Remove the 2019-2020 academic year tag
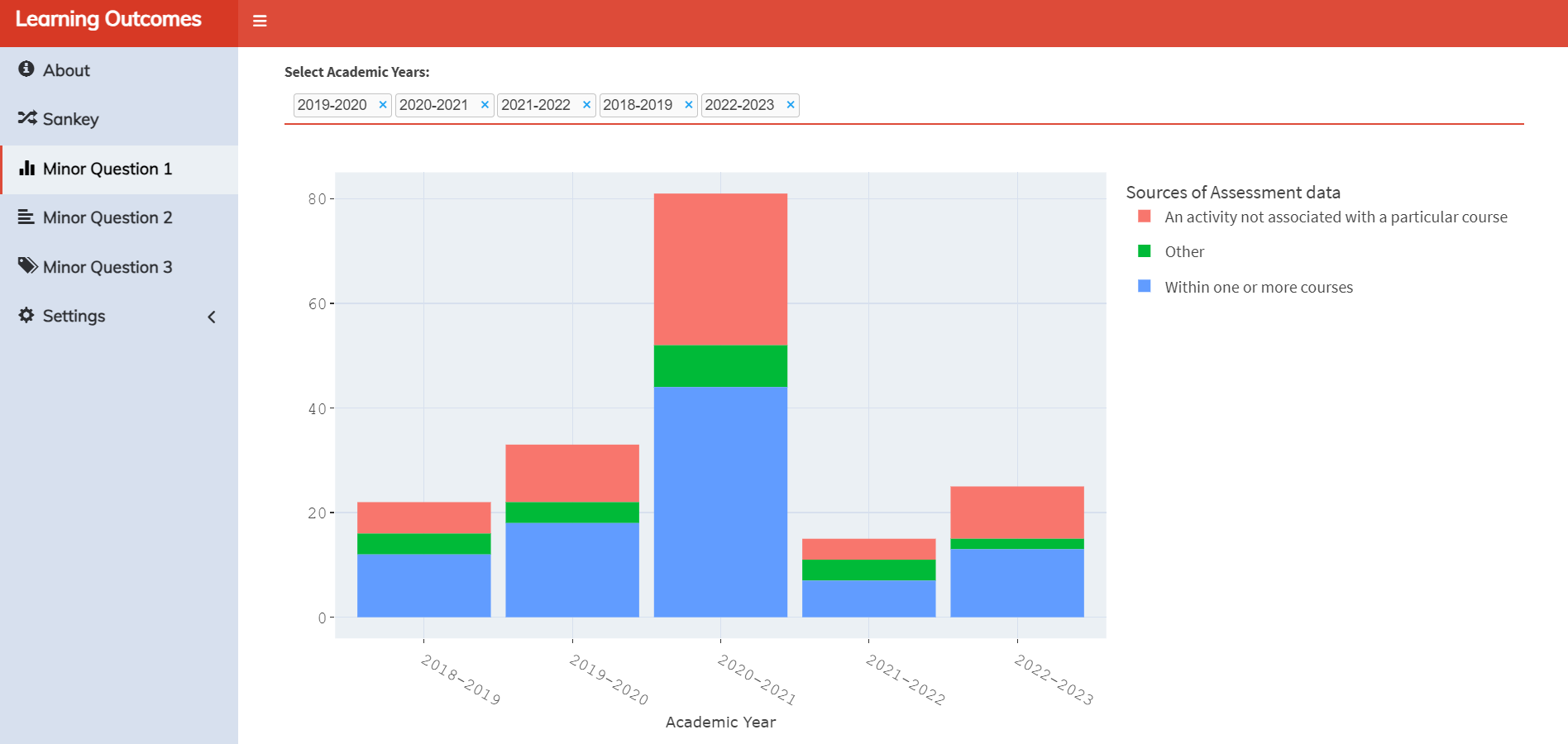The height and width of the screenshot is (744, 1568). click(383, 105)
